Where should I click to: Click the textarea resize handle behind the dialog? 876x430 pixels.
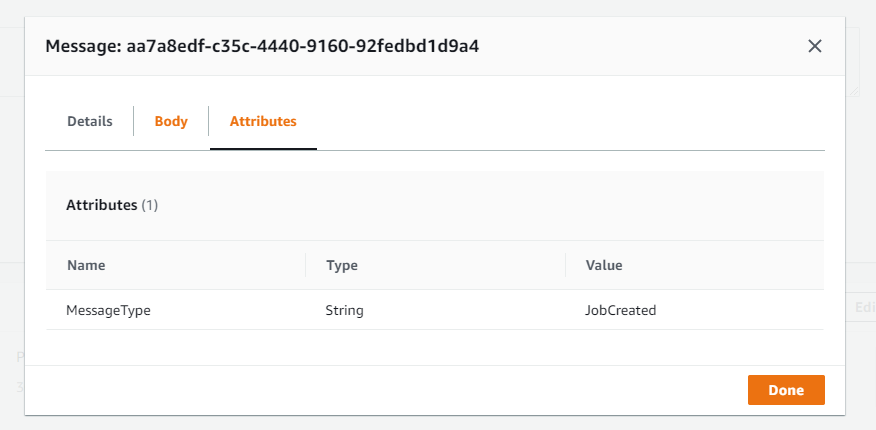click(855, 91)
